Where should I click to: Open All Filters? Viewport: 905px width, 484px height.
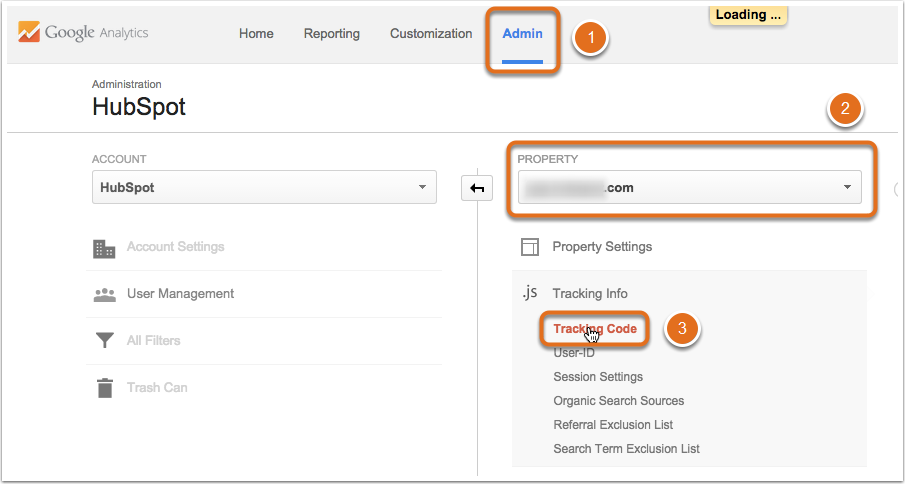point(154,340)
